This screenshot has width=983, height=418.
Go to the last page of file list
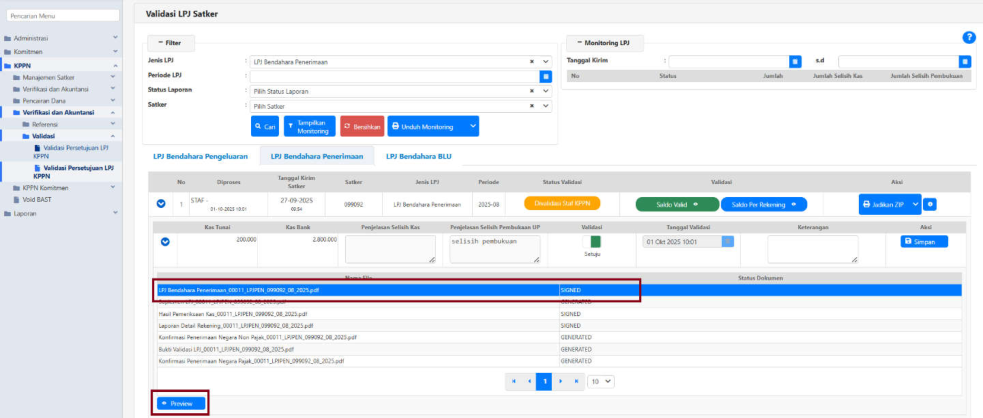(577, 381)
